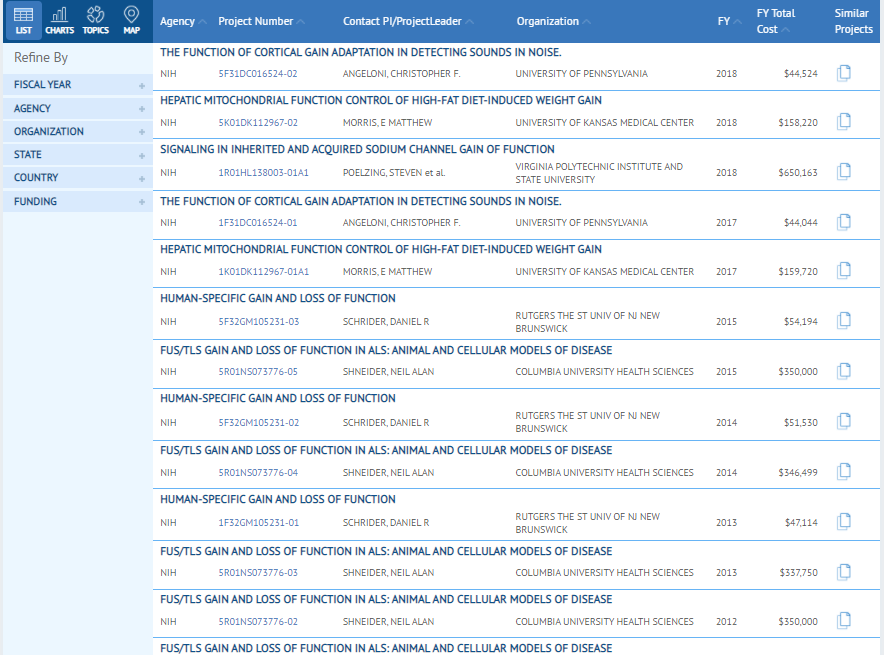
Task: Sort results by FY column
Action: click(x=729, y=21)
